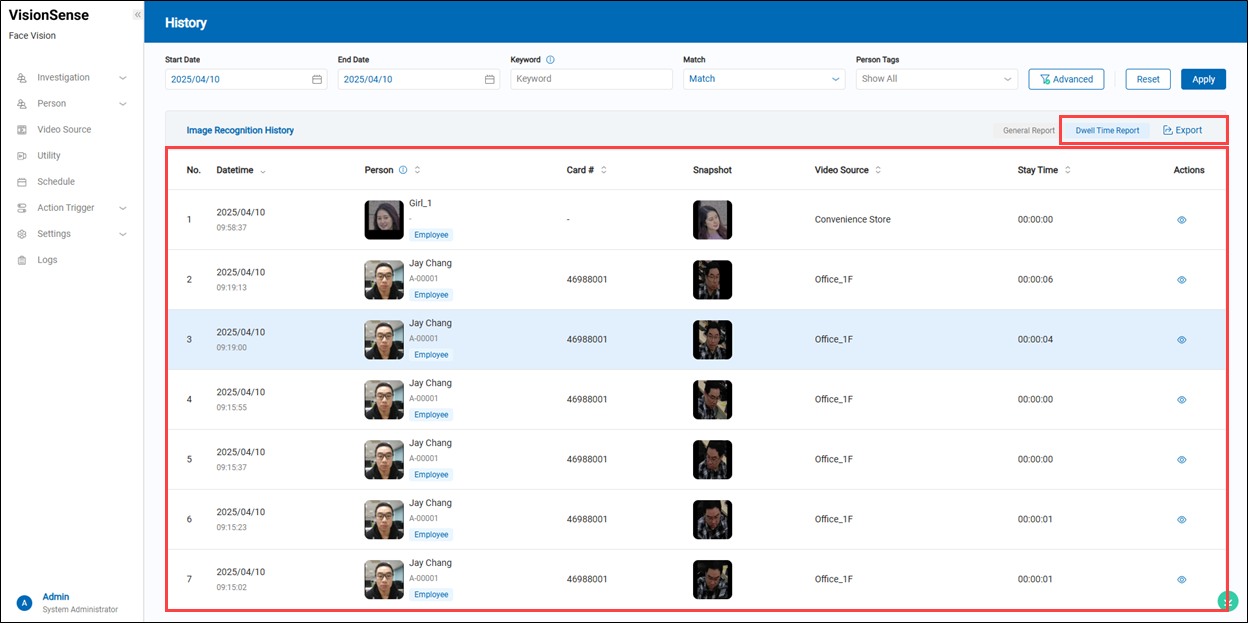This screenshot has width=1248, height=623.
Task: Click the Admin user avatar icon
Action: (25, 603)
